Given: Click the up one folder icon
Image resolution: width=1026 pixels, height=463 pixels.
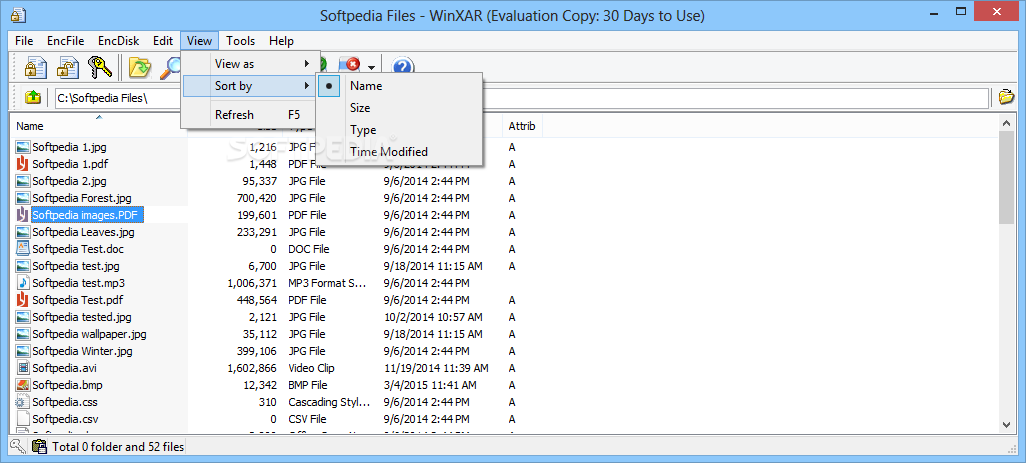Looking at the screenshot, I should 33,97.
